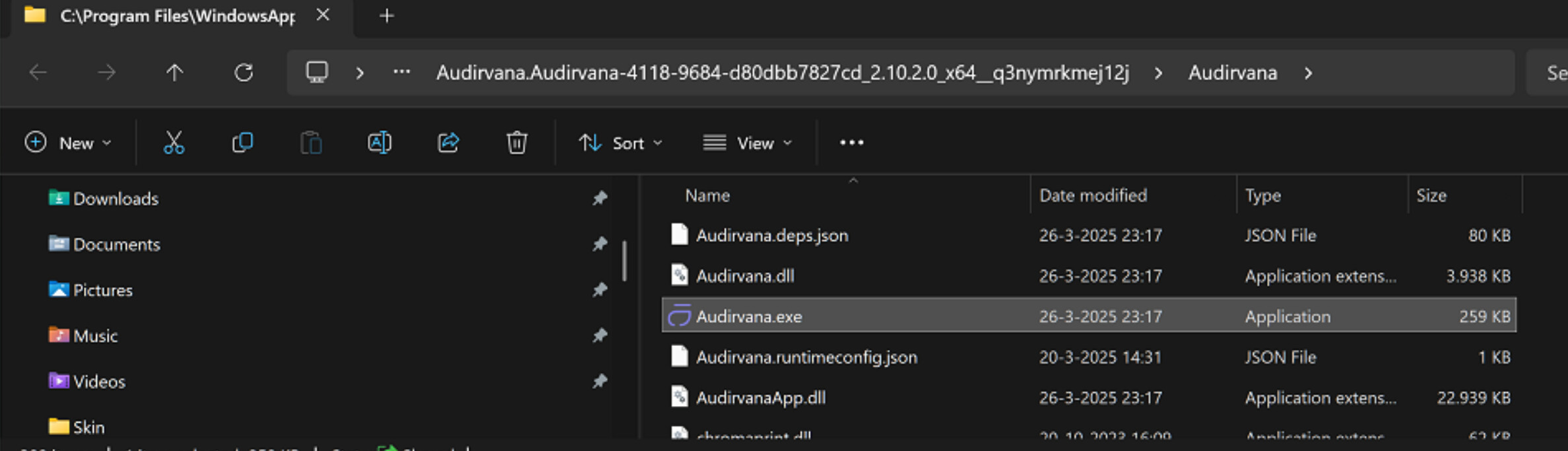Unpin Music using its pin icon
Image resolution: width=1568 pixels, height=451 pixels.
coord(599,335)
